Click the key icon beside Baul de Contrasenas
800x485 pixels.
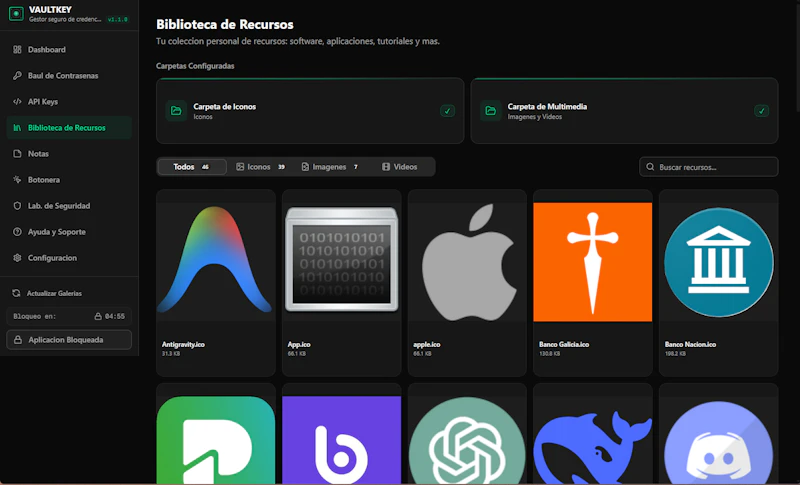click(17, 75)
